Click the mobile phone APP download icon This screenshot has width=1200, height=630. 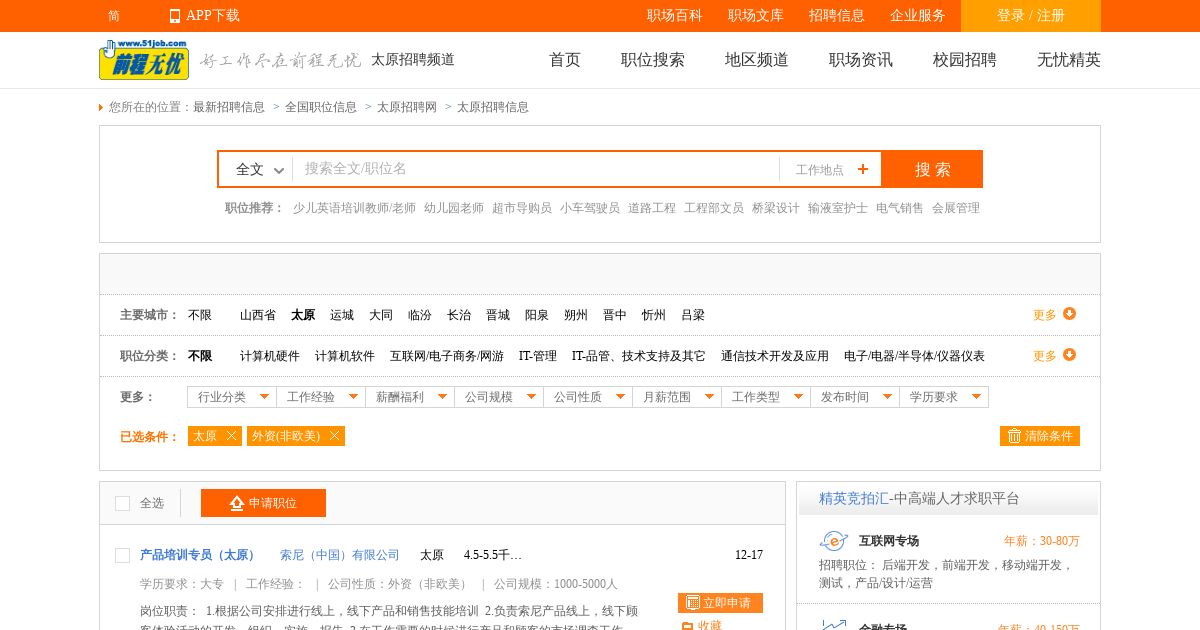point(175,16)
